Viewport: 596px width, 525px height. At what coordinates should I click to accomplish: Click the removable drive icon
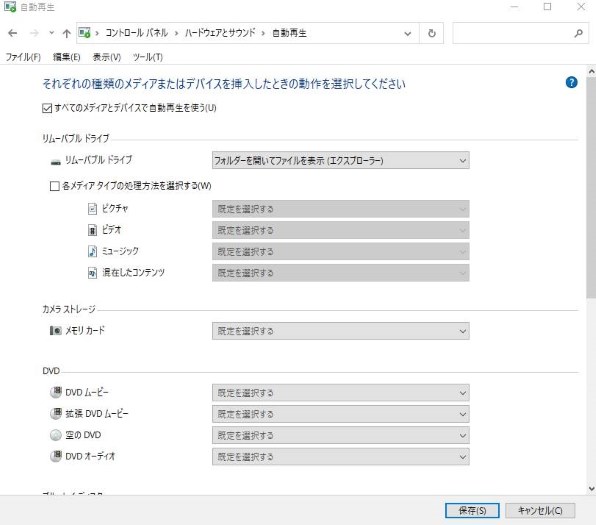pyautogui.click(x=55, y=162)
